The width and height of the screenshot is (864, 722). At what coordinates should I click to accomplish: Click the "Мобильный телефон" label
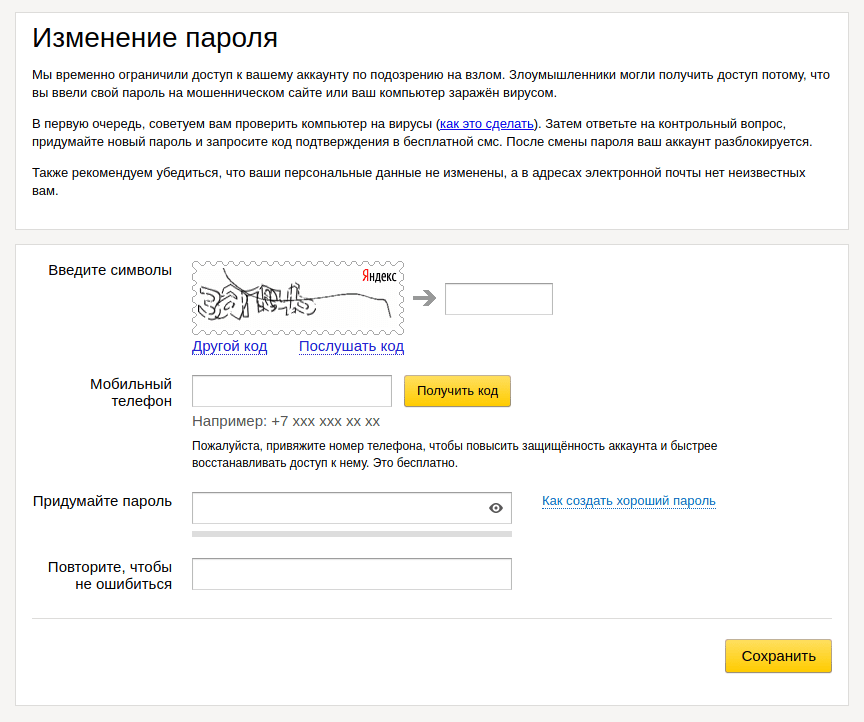(130, 392)
